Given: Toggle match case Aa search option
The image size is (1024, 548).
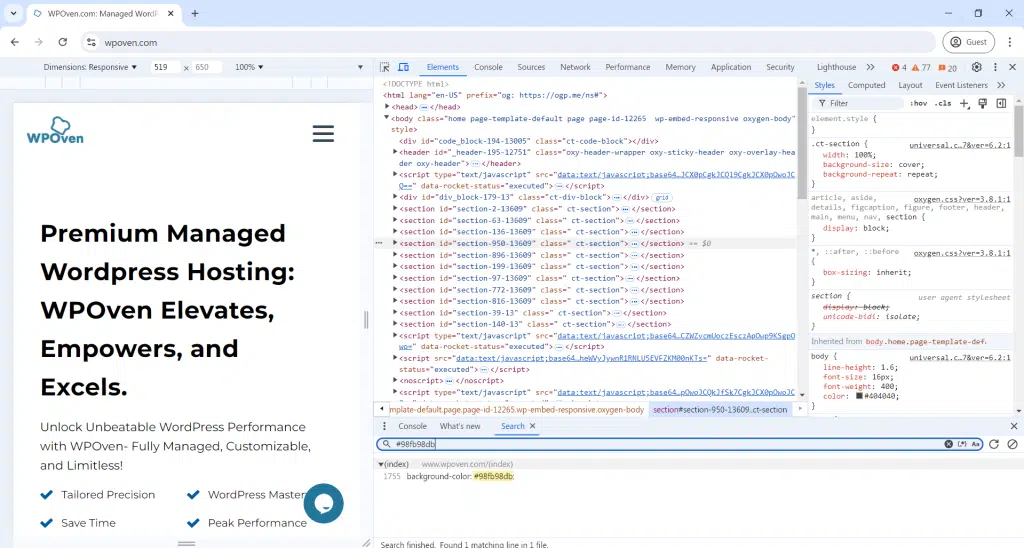Looking at the screenshot, I should tap(976, 444).
